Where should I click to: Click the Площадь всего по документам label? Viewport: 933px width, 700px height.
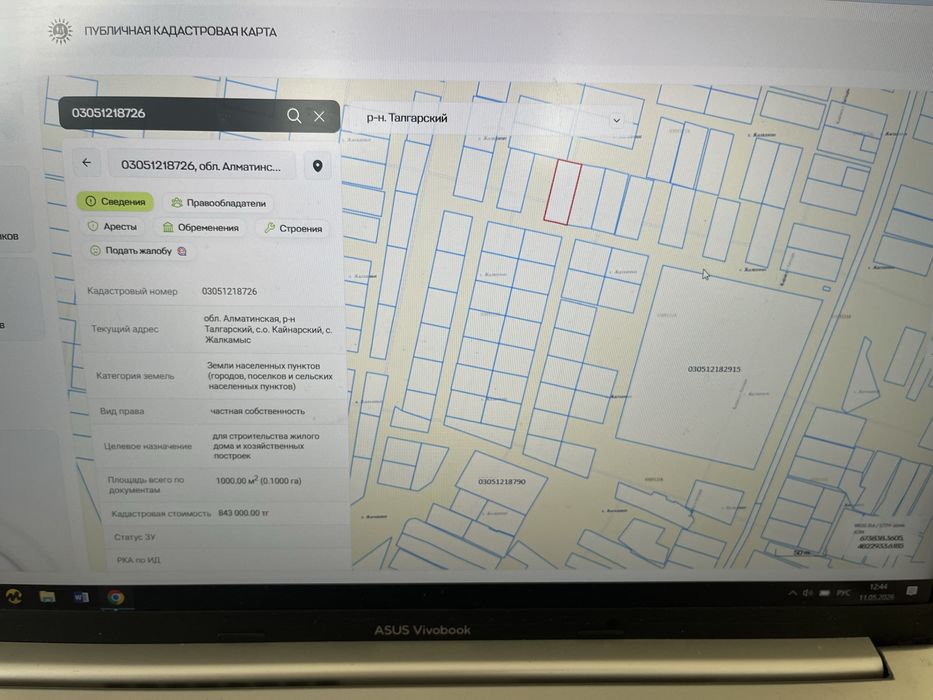[146, 485]
